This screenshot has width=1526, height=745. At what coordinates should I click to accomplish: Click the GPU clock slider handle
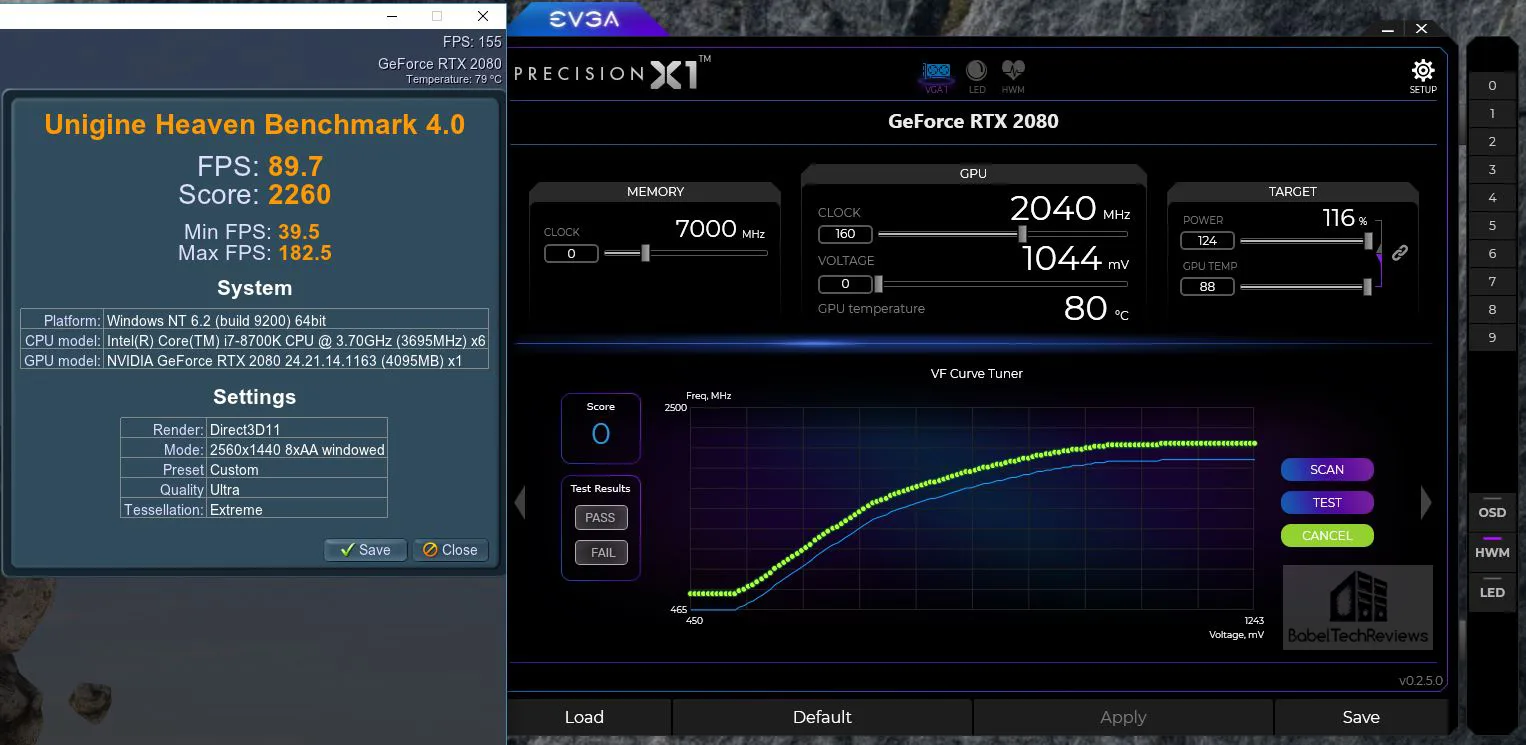tap(1022, 234)
